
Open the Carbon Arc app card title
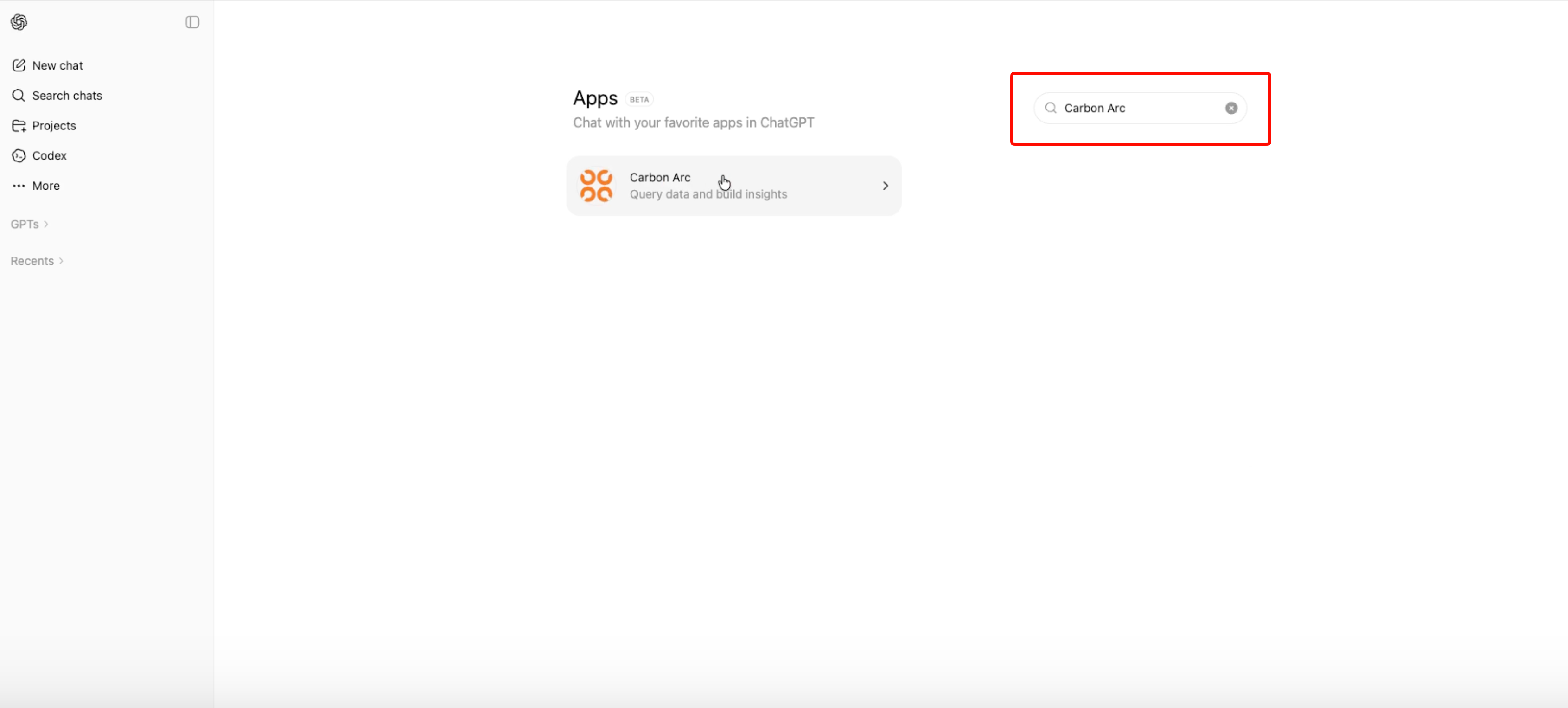660,177
